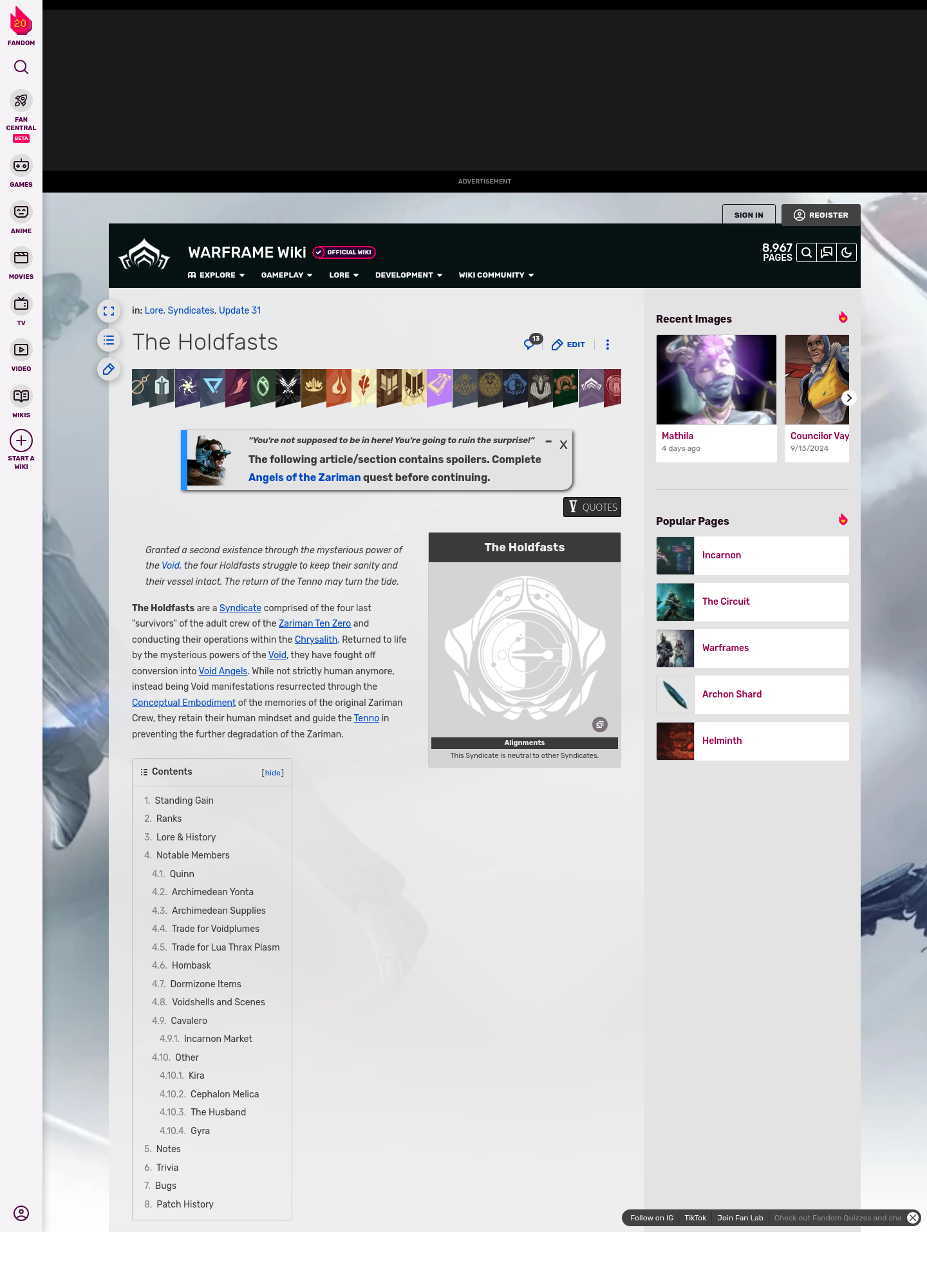Open wiki search magnifier in header

click(807, 252)
